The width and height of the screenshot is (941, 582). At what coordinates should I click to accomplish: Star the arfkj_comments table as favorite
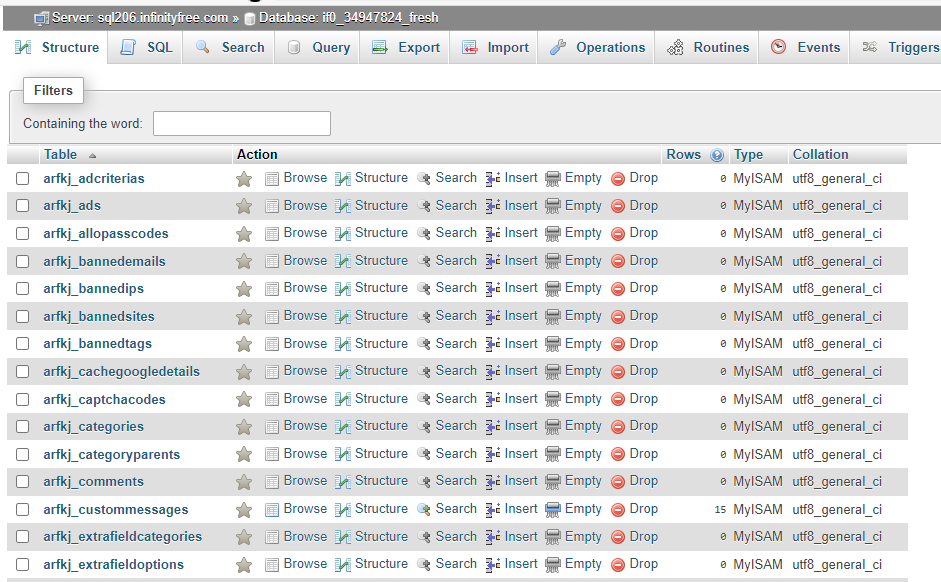(x=243, y=482)
